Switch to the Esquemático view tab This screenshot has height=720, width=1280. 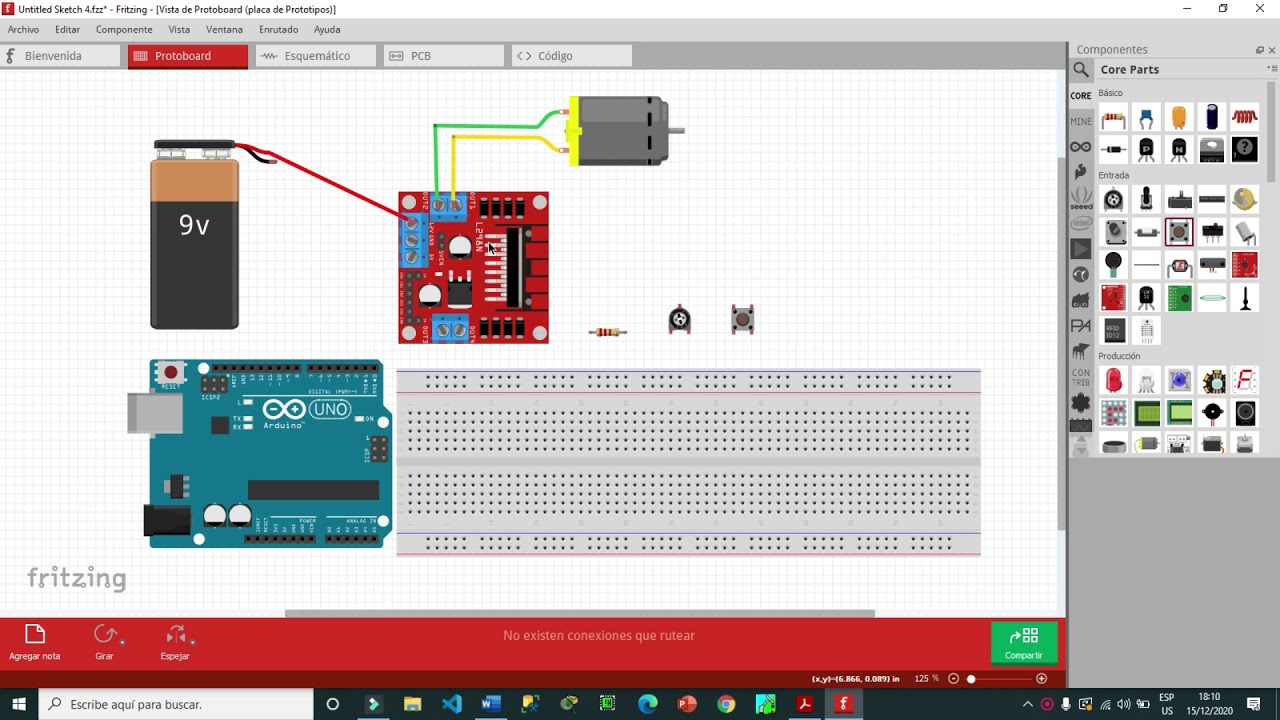[316, 56]
